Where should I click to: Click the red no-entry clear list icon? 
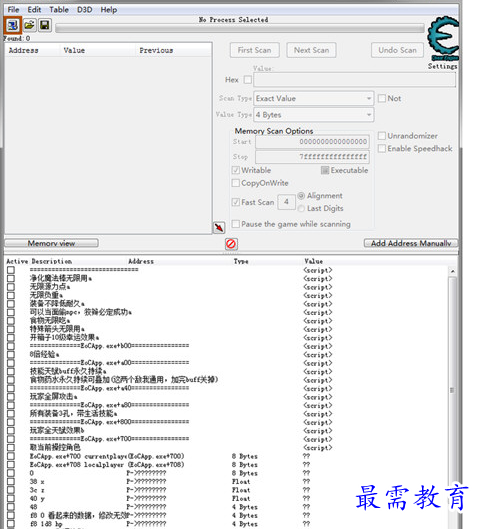click(231, 244)
